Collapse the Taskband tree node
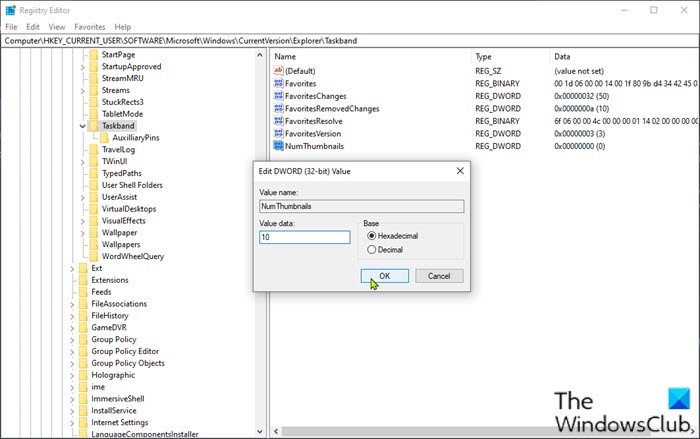700x439 pixels. pos(82,126)
